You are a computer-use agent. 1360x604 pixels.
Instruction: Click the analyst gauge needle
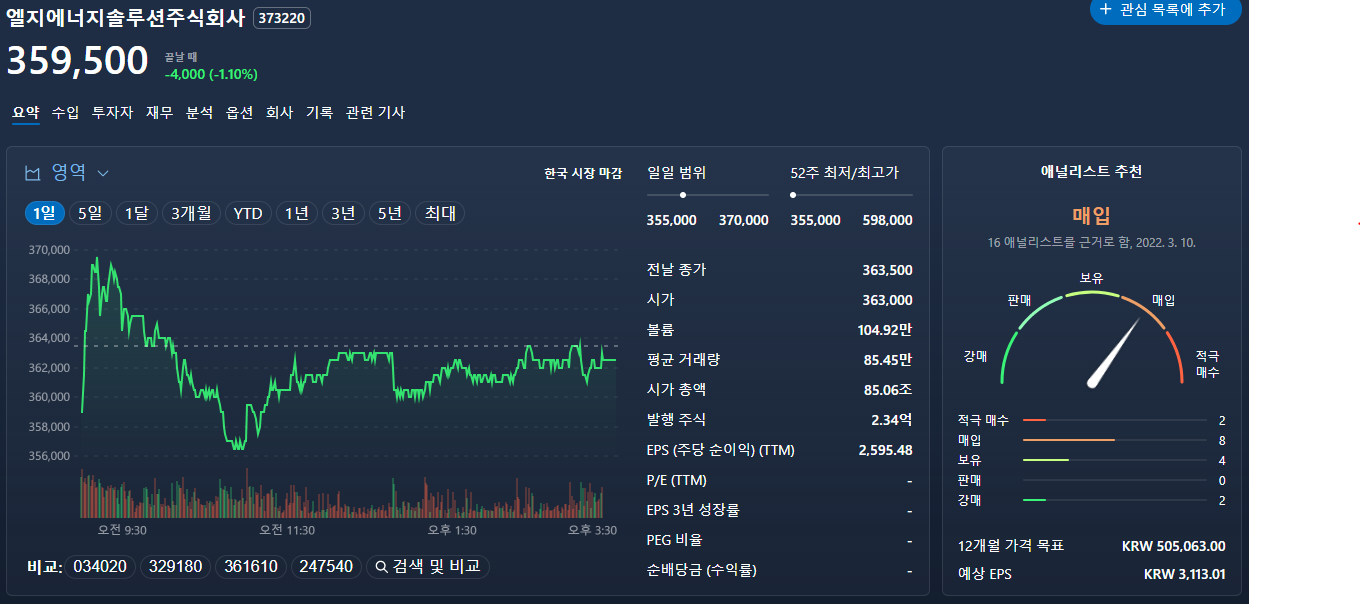(x=1114, y=353)
